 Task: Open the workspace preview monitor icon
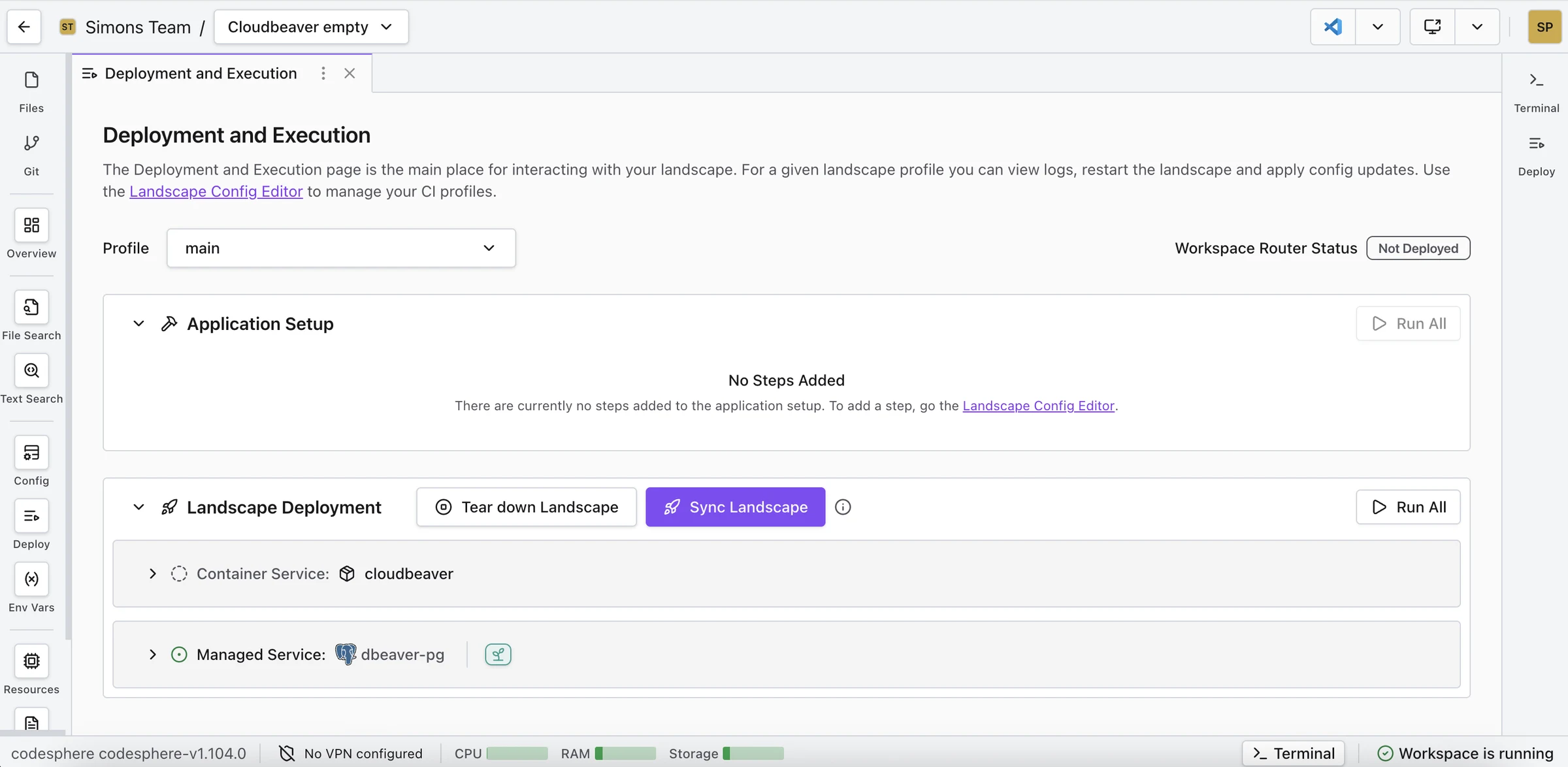click(1432, 27)
